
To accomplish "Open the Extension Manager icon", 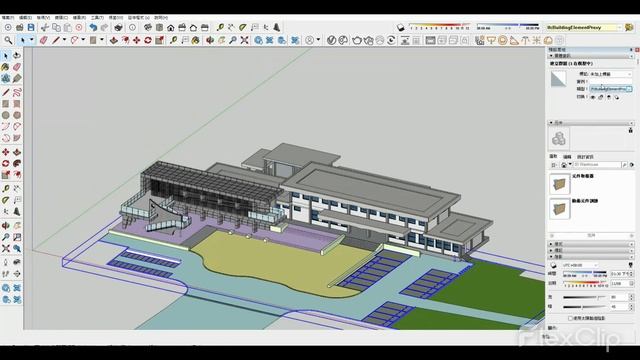I will (295, 40).
